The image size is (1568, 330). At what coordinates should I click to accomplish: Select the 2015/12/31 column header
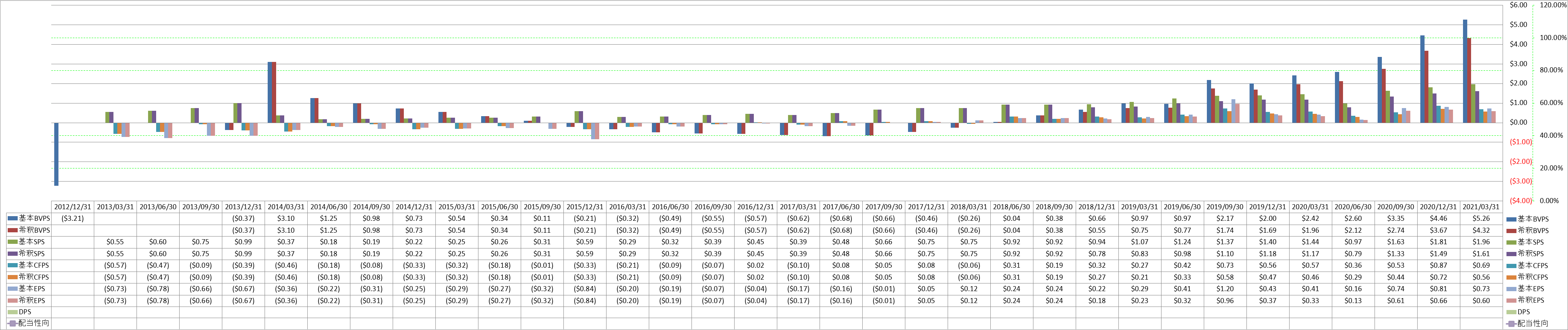(585, 207)
